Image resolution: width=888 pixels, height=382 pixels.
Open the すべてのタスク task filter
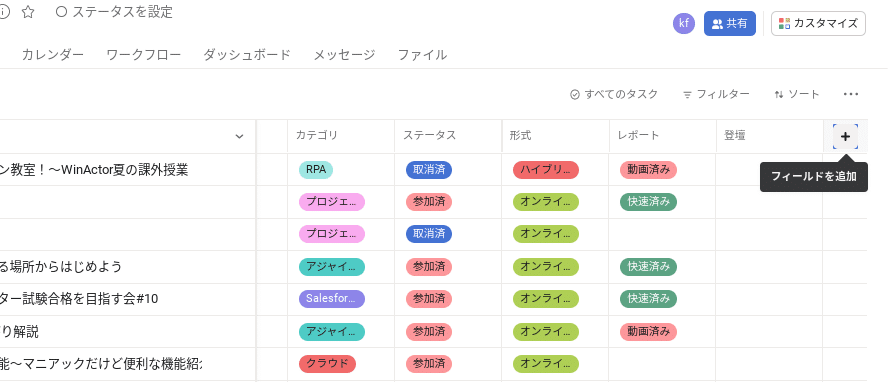click(x=614, y=94)
